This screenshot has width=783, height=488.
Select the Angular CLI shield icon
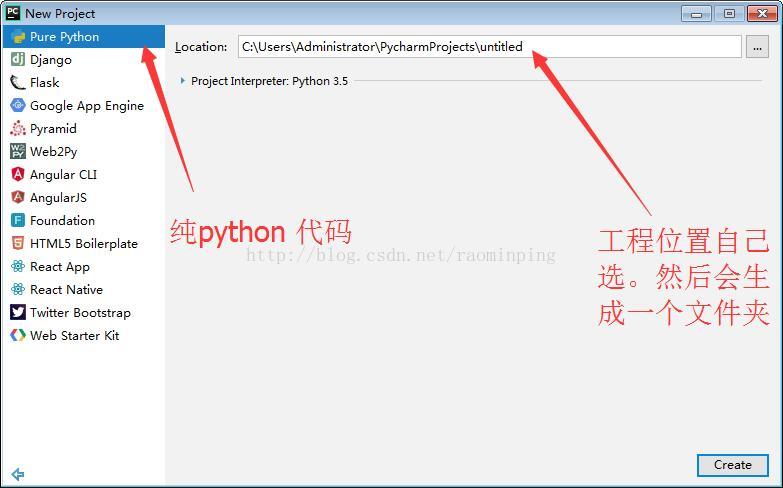(18, 174)
